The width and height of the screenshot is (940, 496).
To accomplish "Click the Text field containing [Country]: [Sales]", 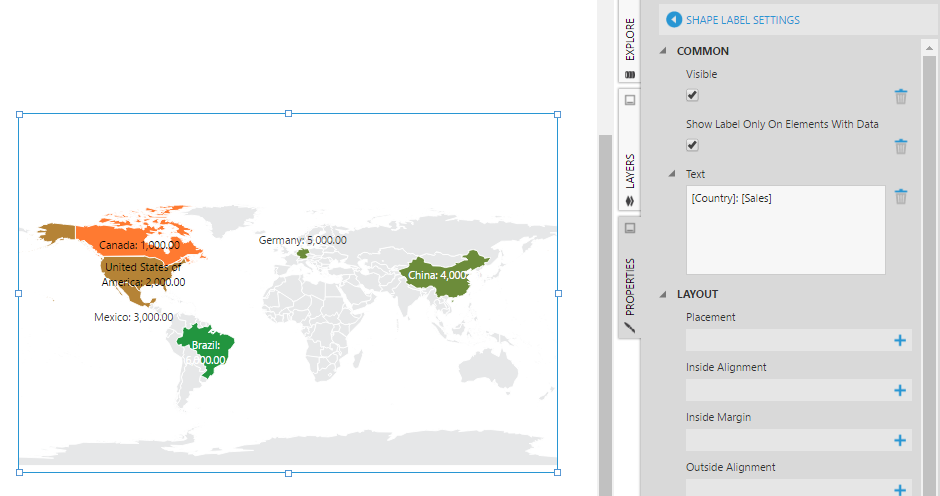I will [x=785, y=229].
